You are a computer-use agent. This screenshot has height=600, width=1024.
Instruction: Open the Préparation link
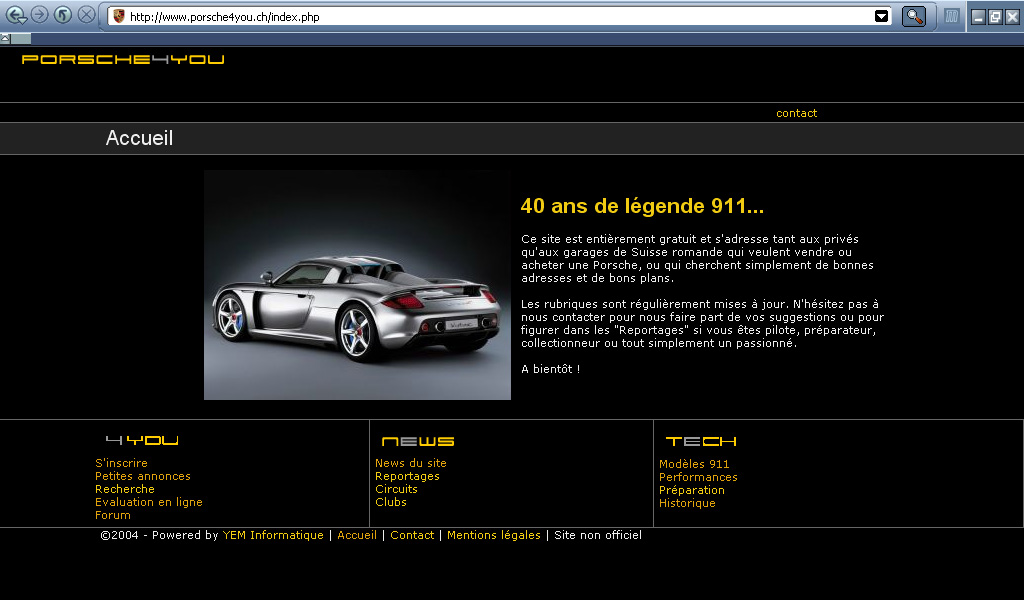coord(692,490)
